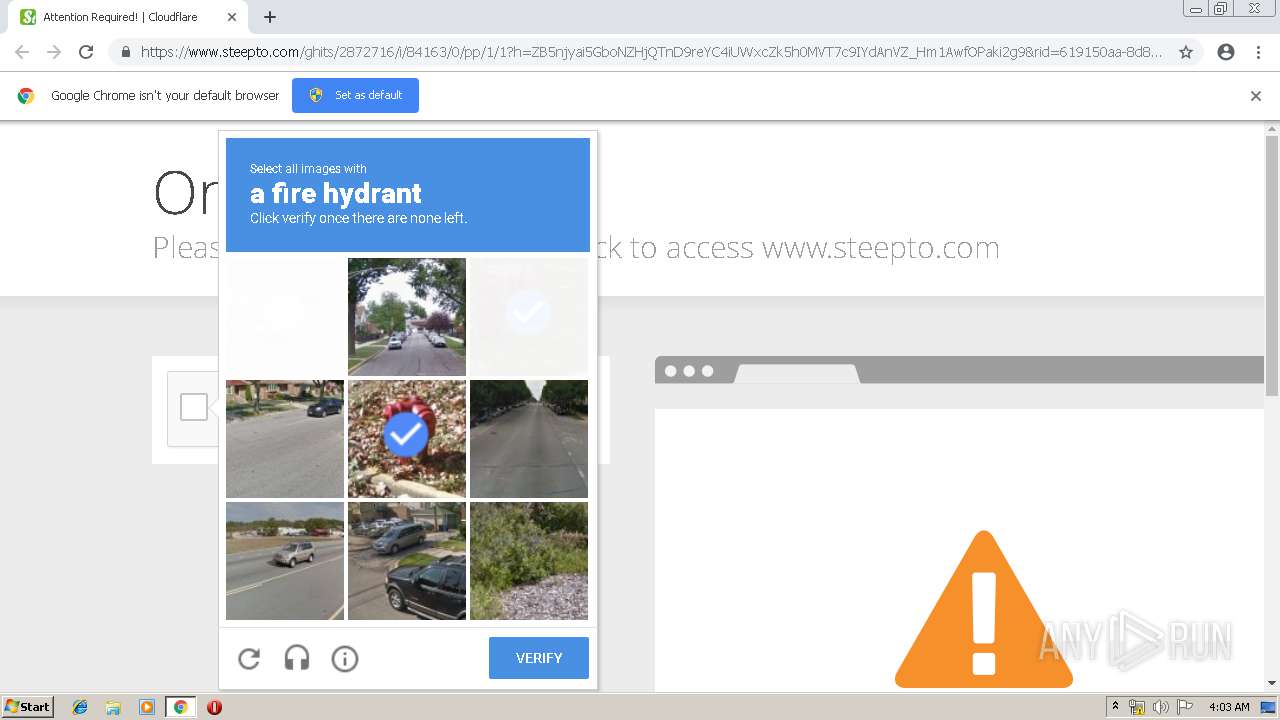The image size is (1280, 720).
Task: Get an audio challenge via headphones icon
Action: click(x=297, y=658)
